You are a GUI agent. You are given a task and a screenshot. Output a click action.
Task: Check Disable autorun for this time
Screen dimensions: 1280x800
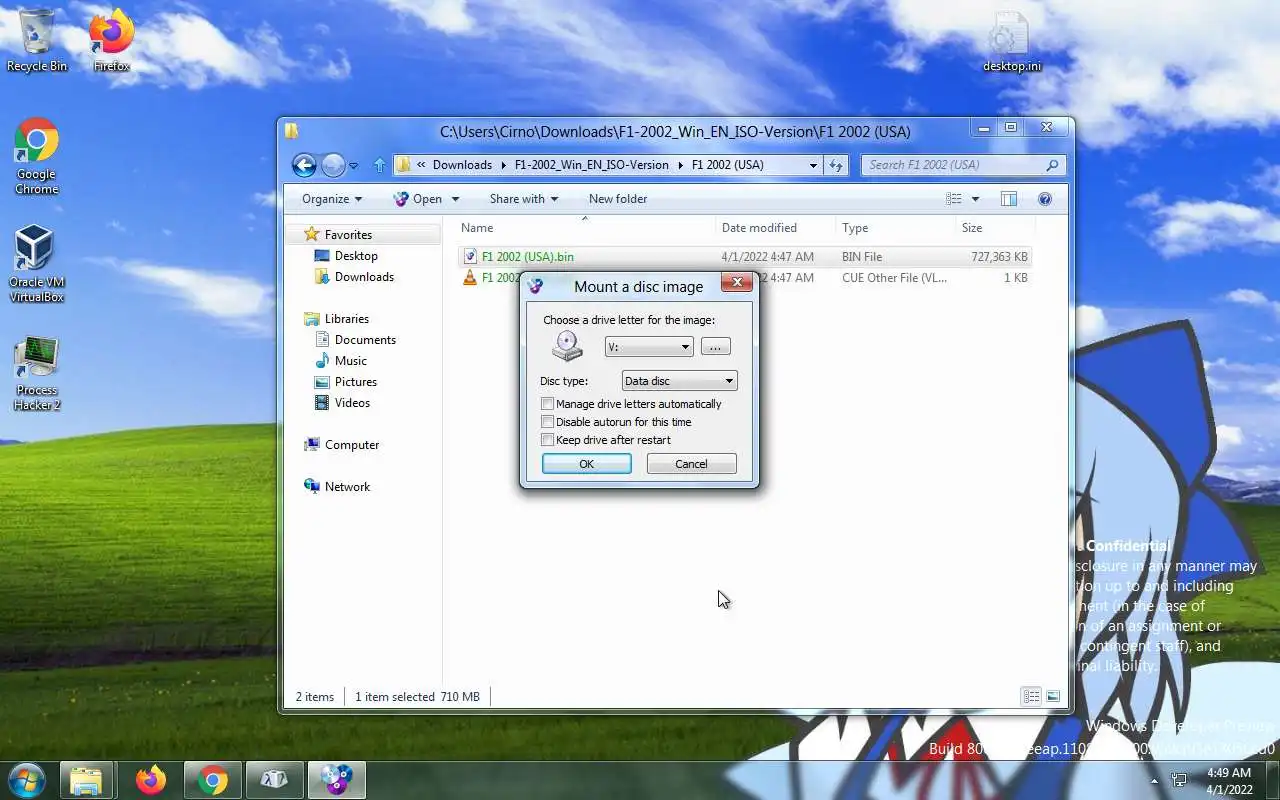click(547, 422)
